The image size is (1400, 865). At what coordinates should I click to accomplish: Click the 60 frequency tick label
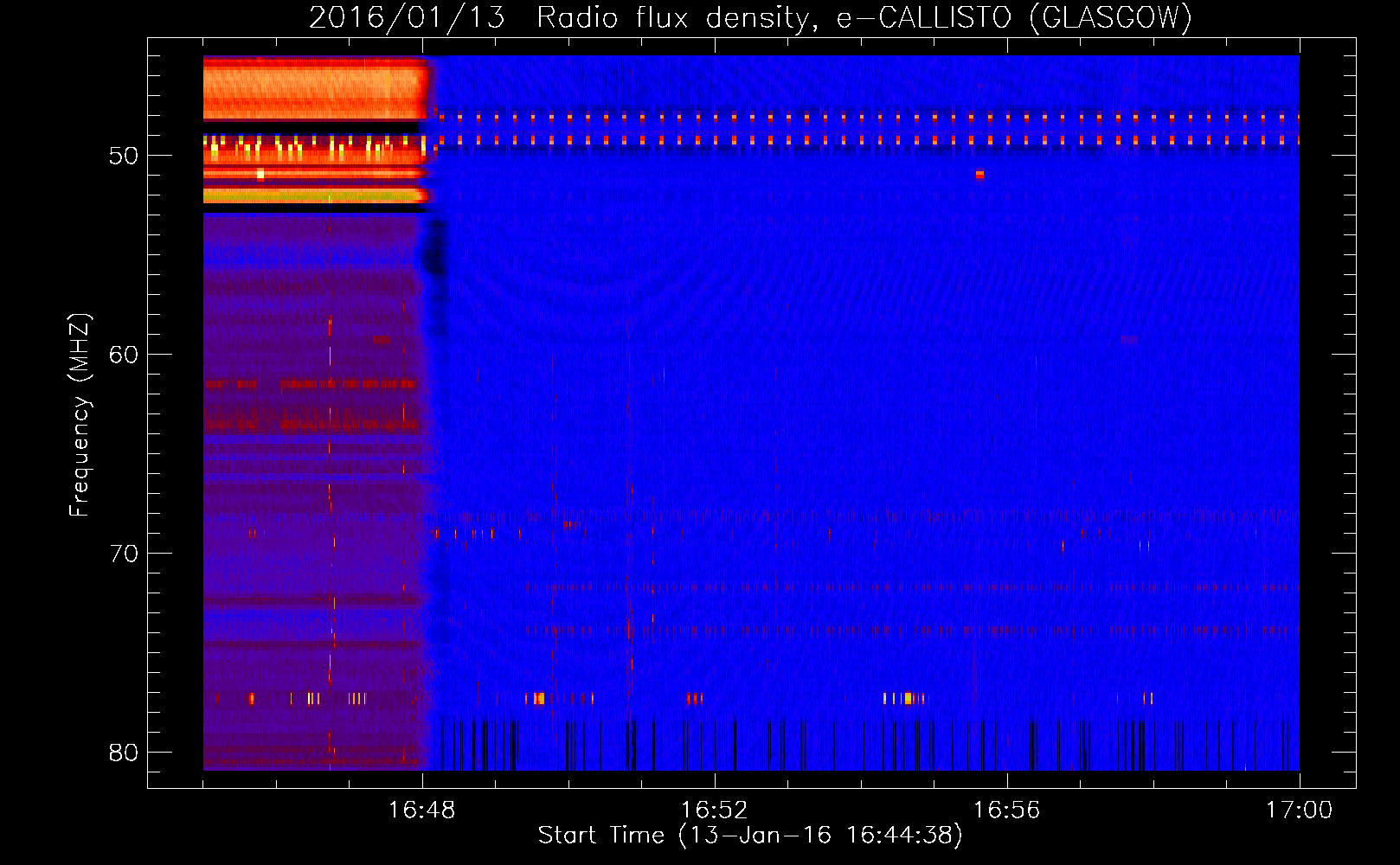tap(124, 355)
